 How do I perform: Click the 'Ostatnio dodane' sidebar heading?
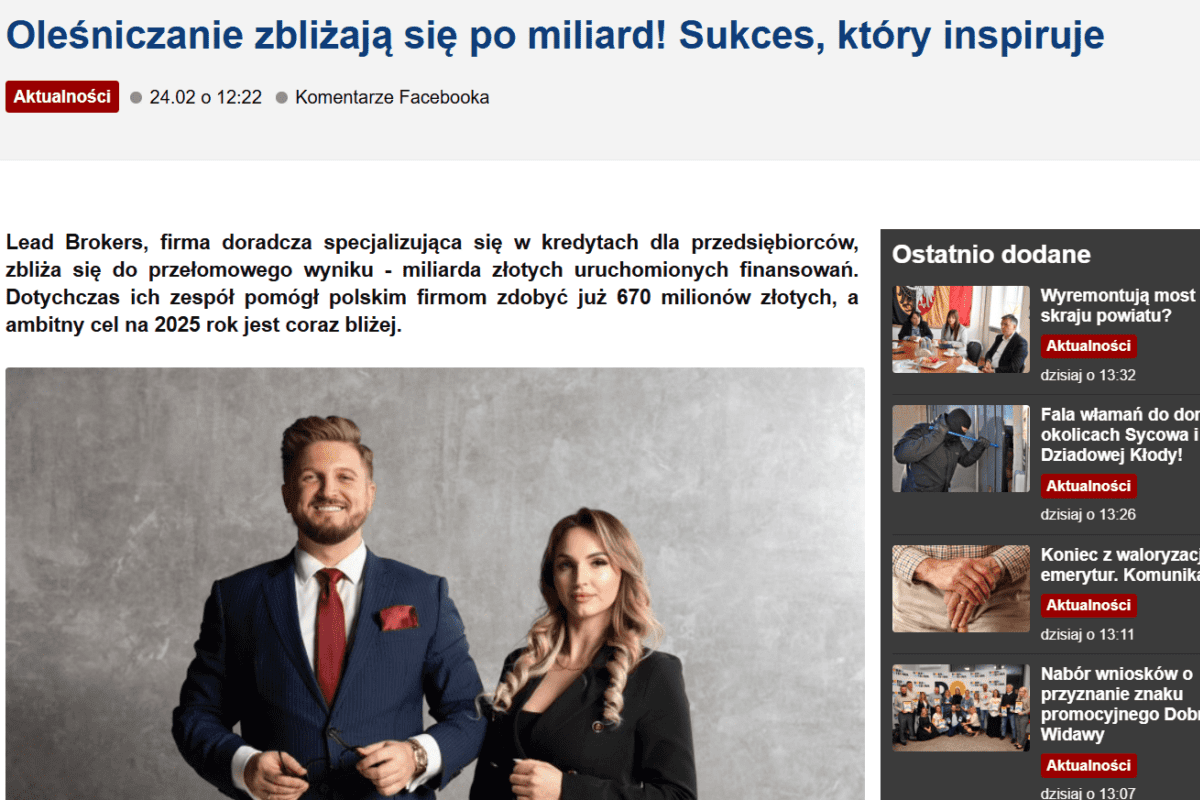coord(991,254)
